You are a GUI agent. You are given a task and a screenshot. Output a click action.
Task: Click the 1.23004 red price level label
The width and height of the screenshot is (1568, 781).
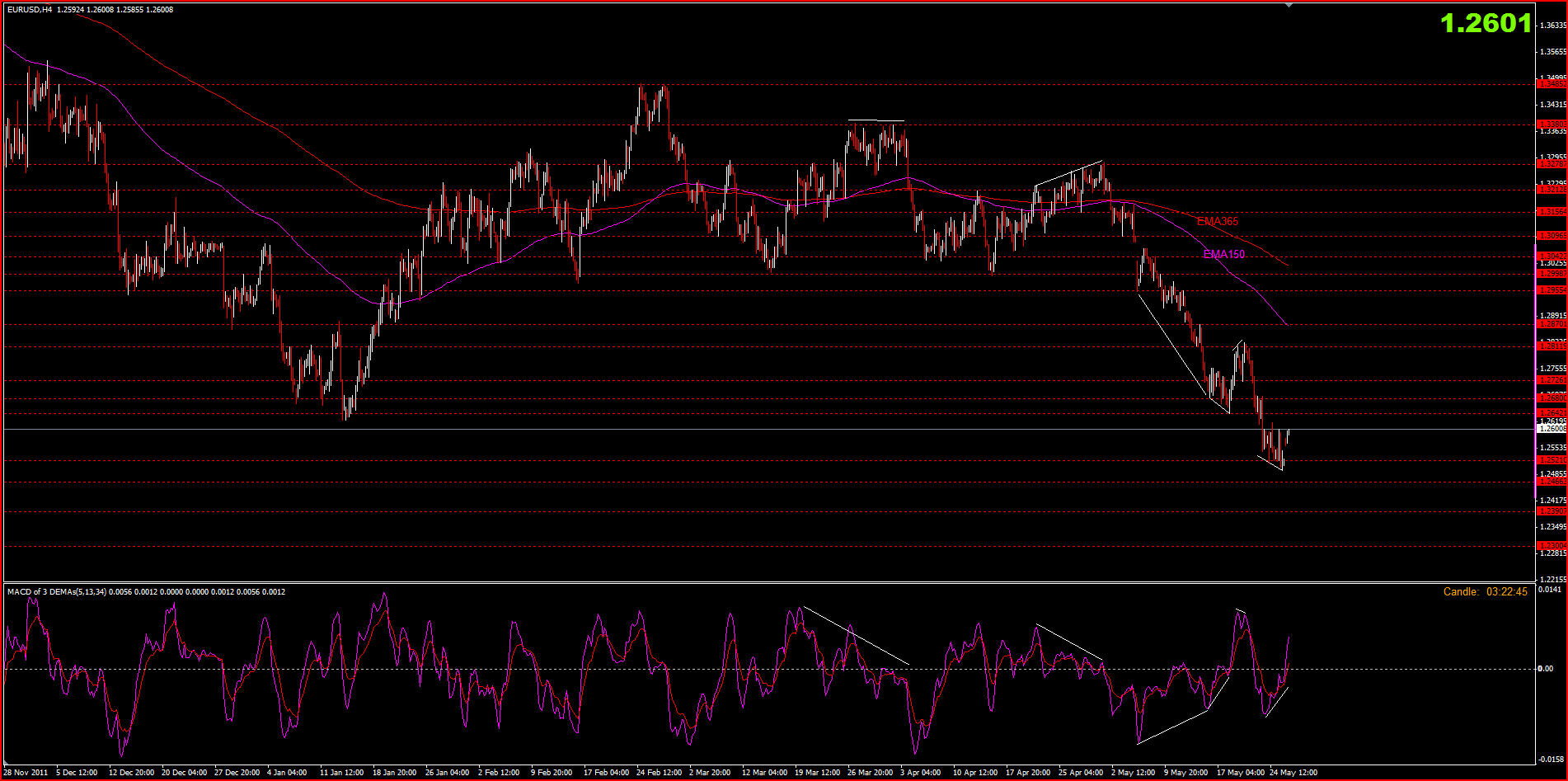pyautogui.click(x=1552, y=546)
